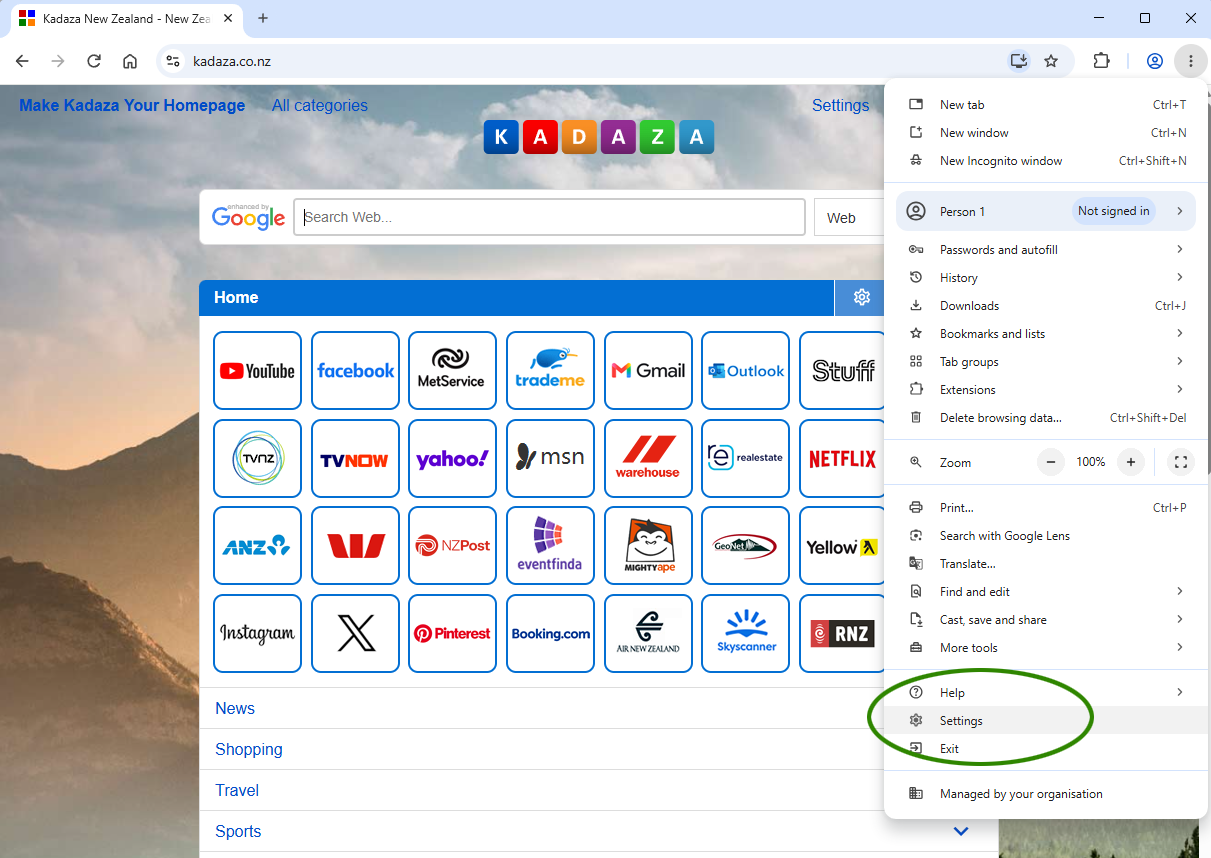Open the Gmail tile
The image size is (1211, 858).
pyautogui.click(x=648, y=371)
